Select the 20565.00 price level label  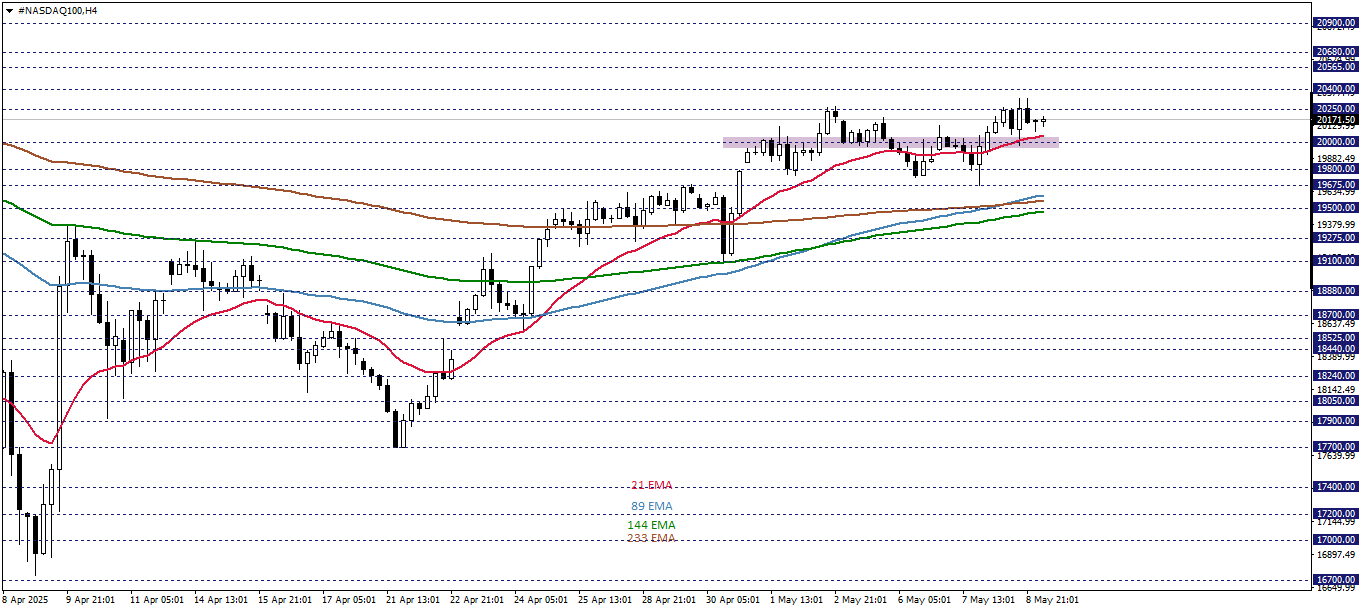click(x=1337, y=67)
